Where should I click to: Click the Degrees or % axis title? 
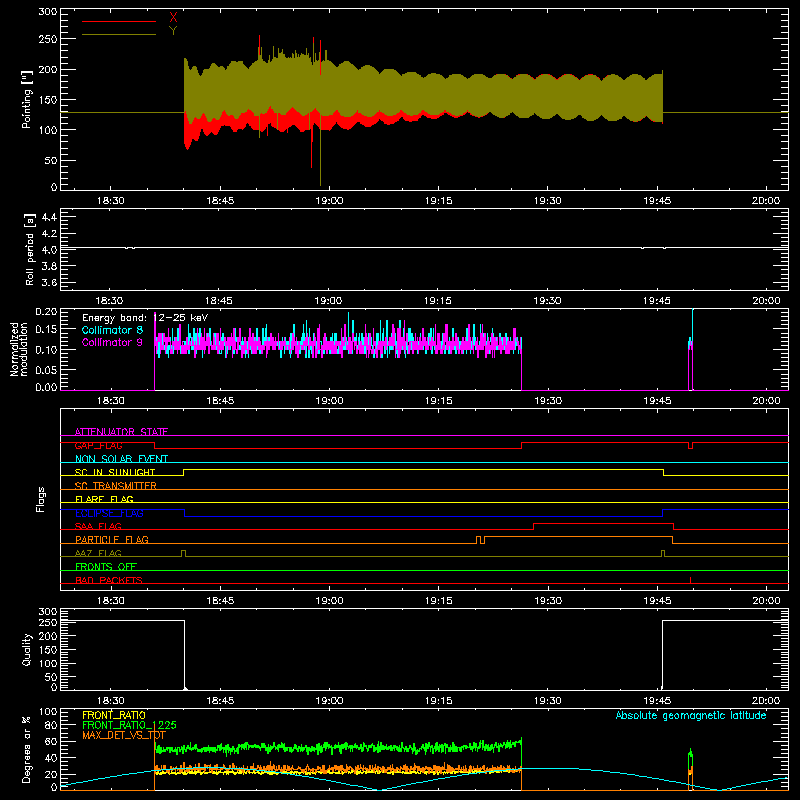pyautogui.click(x=27, y=749)
